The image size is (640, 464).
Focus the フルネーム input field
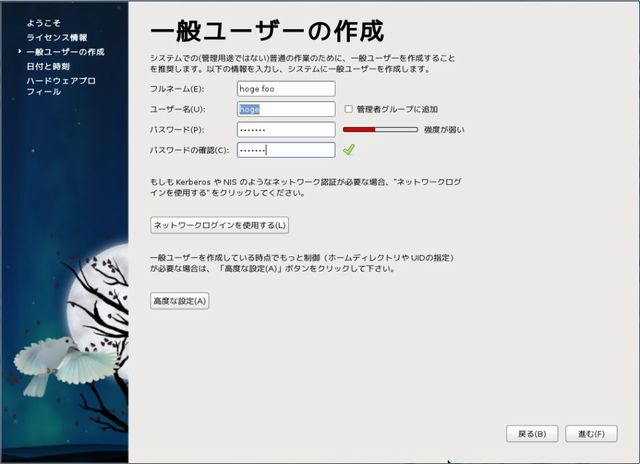click(285, 89)
